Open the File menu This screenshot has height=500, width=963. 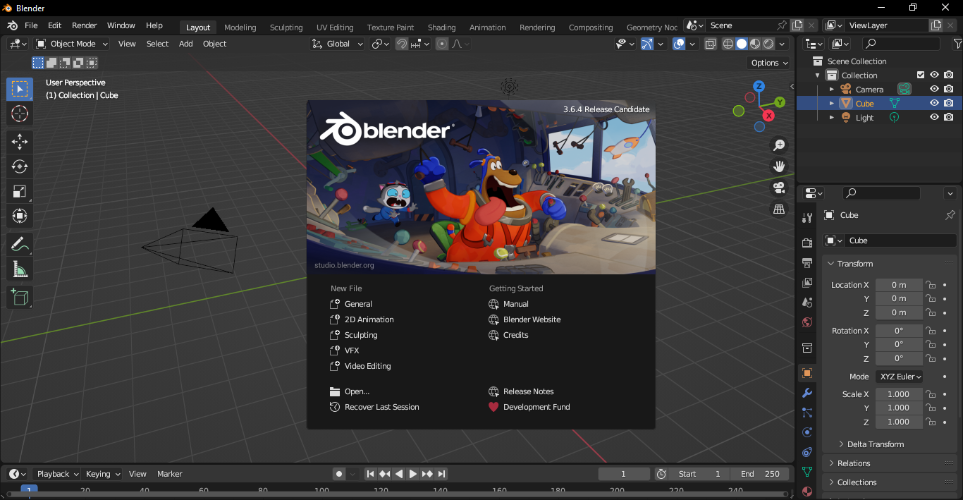pos(31,25)
